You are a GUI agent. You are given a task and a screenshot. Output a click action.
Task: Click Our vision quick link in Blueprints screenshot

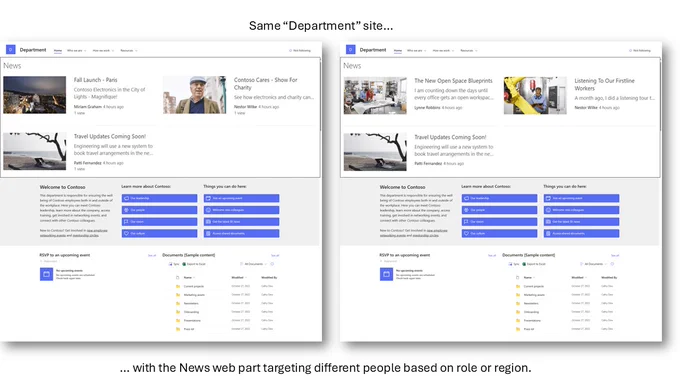pyautogui.click(x=499, y=222)
